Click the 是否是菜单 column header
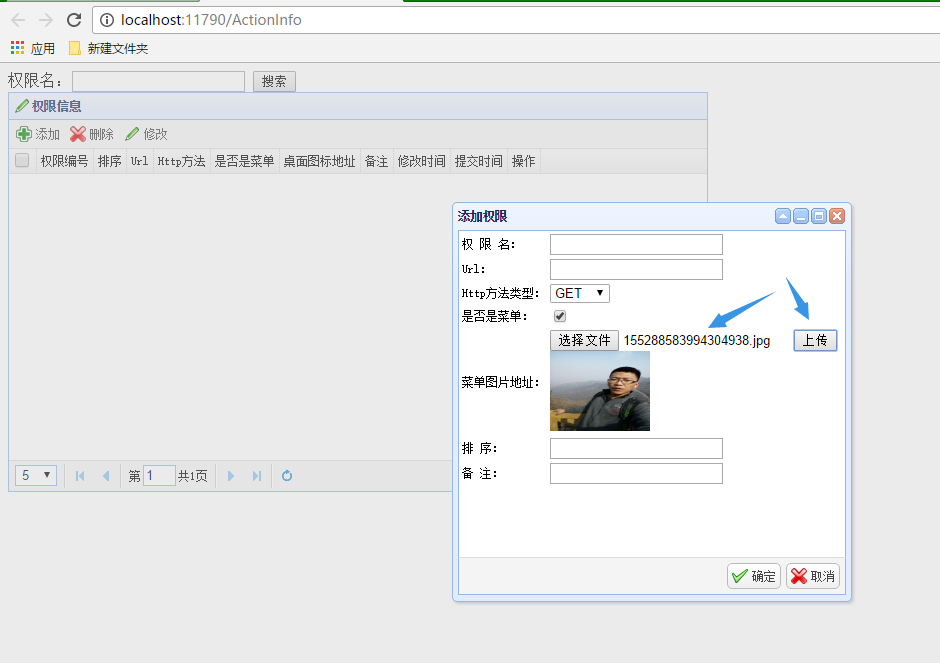Screen dimensions: 940x663 [x=245, y=161]
